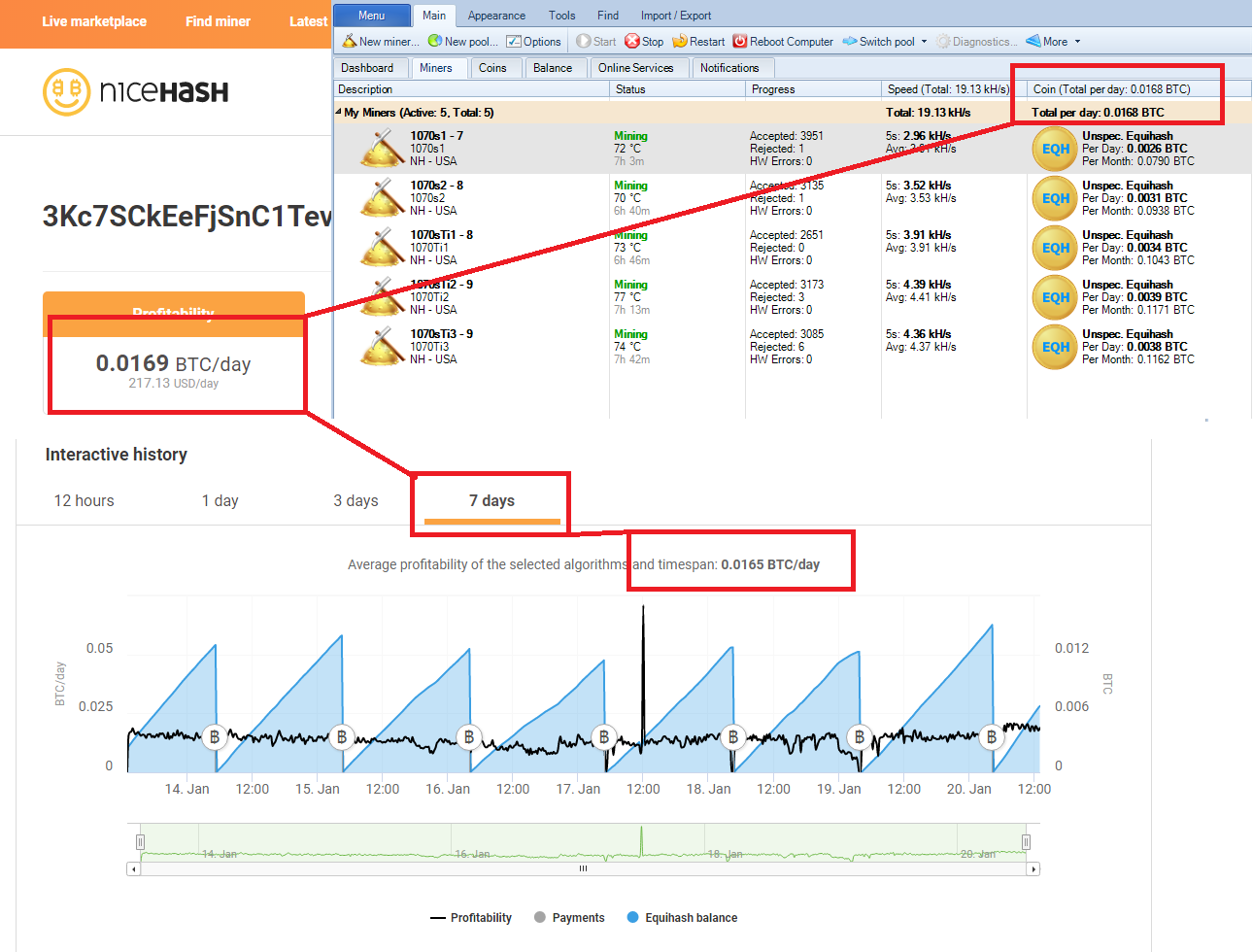Click the Reboot Computer icon

pyautogui.click(x=740, y=42)
